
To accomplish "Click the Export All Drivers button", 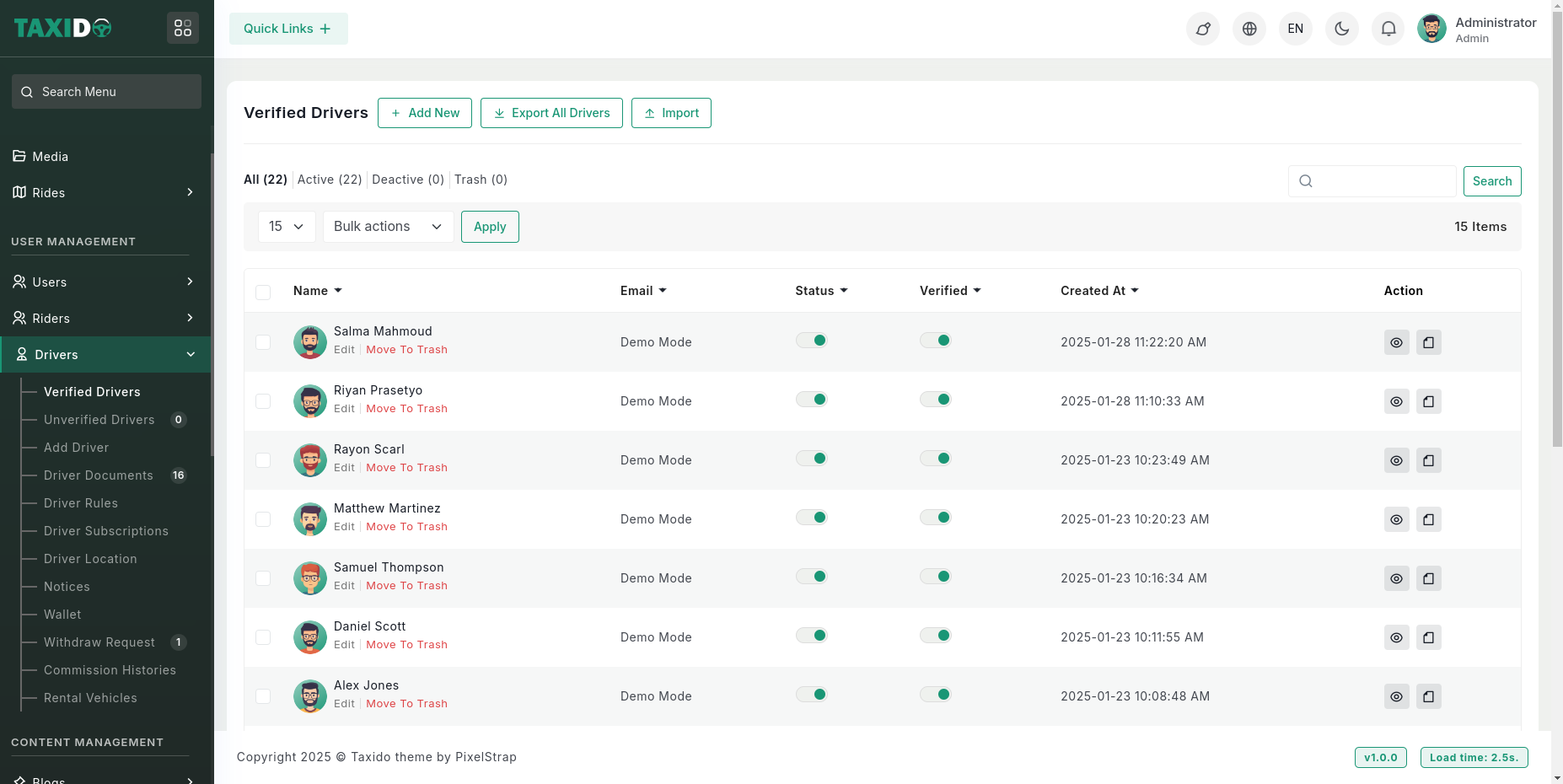I will 551,113.
